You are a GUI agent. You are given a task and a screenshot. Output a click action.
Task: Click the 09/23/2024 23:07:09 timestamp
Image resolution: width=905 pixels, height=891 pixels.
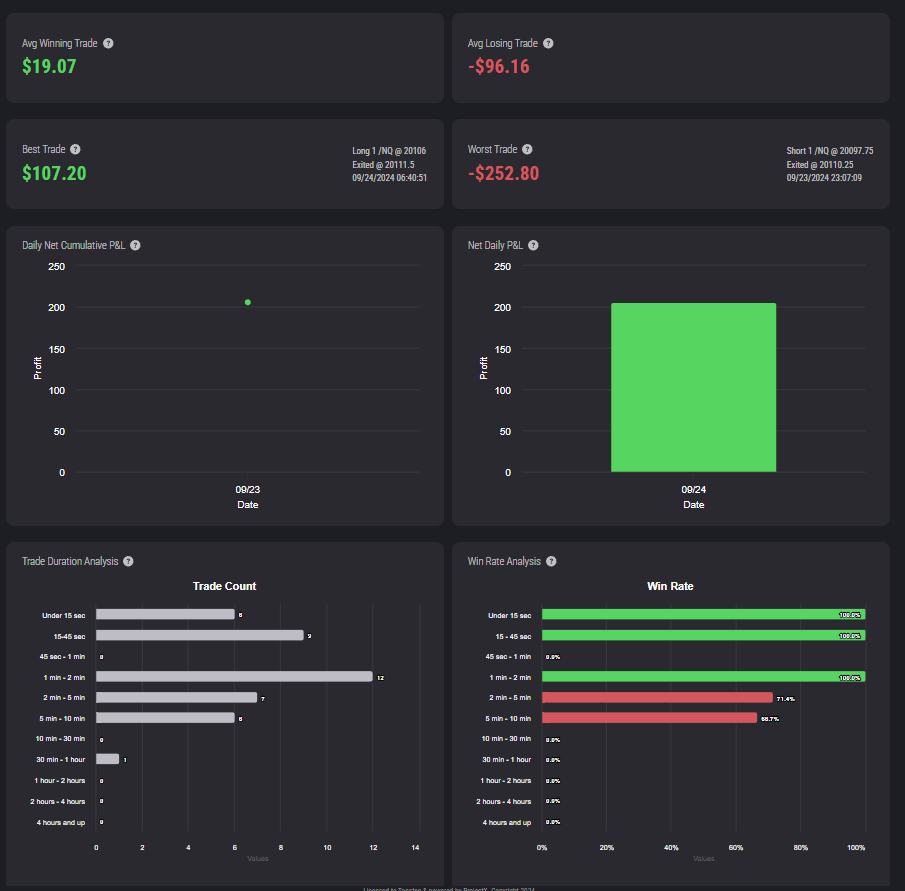click(x=824, y=178)
